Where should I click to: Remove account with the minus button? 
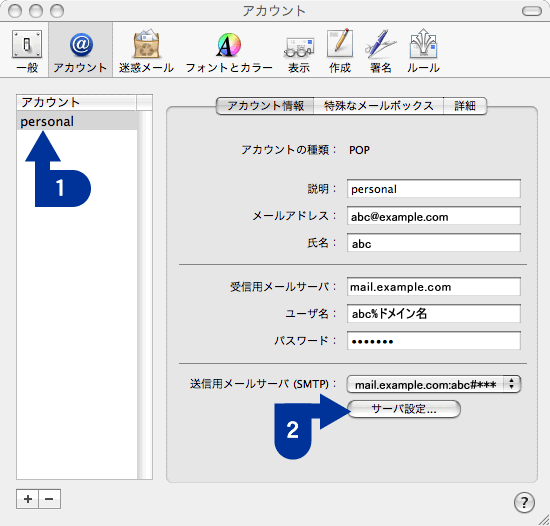(x=49, y=499)
